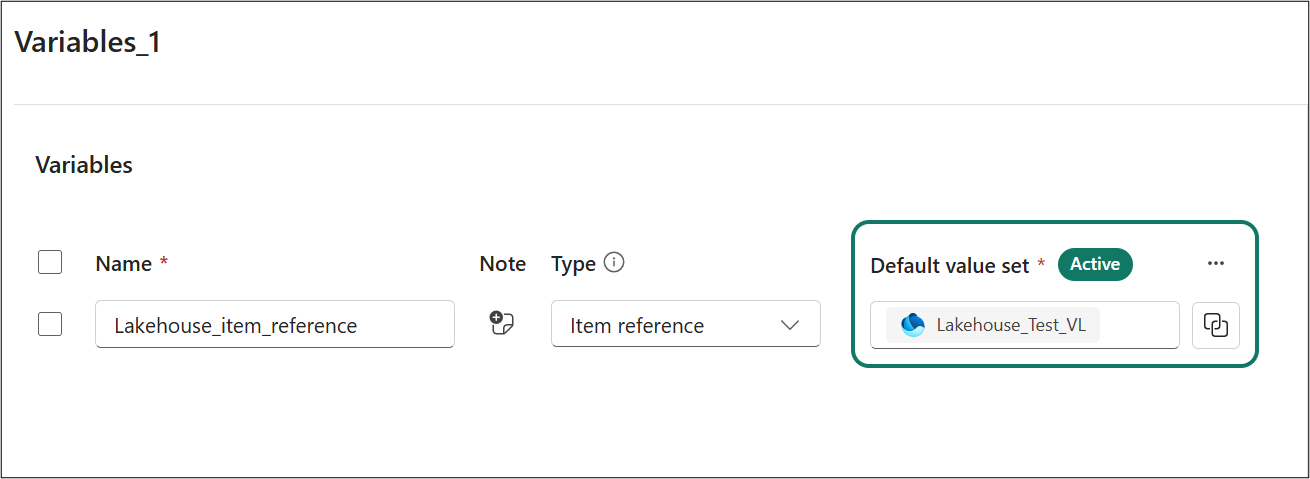This screenshot has height=479, width=1310.
Task: Tick the select-all variables checkbox in header
Action: [x=50, y=262]
